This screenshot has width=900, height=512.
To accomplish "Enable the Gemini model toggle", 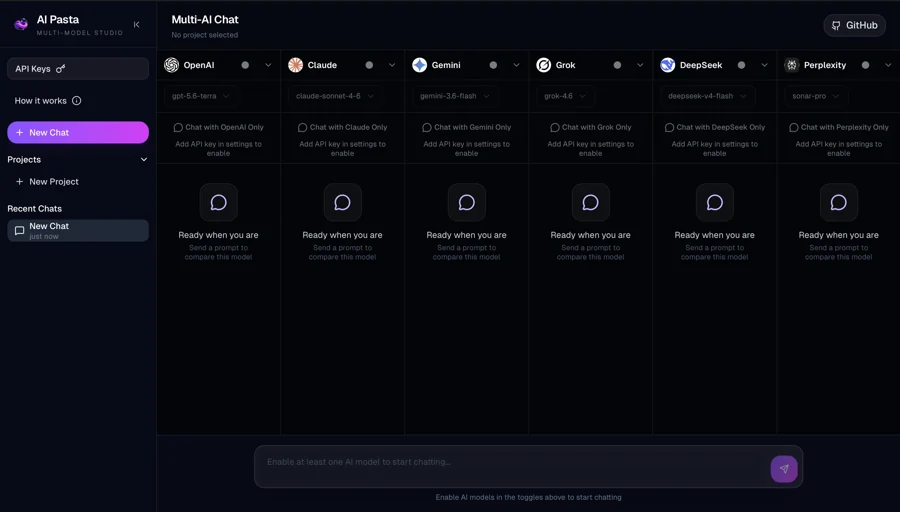I will (493, 65).
